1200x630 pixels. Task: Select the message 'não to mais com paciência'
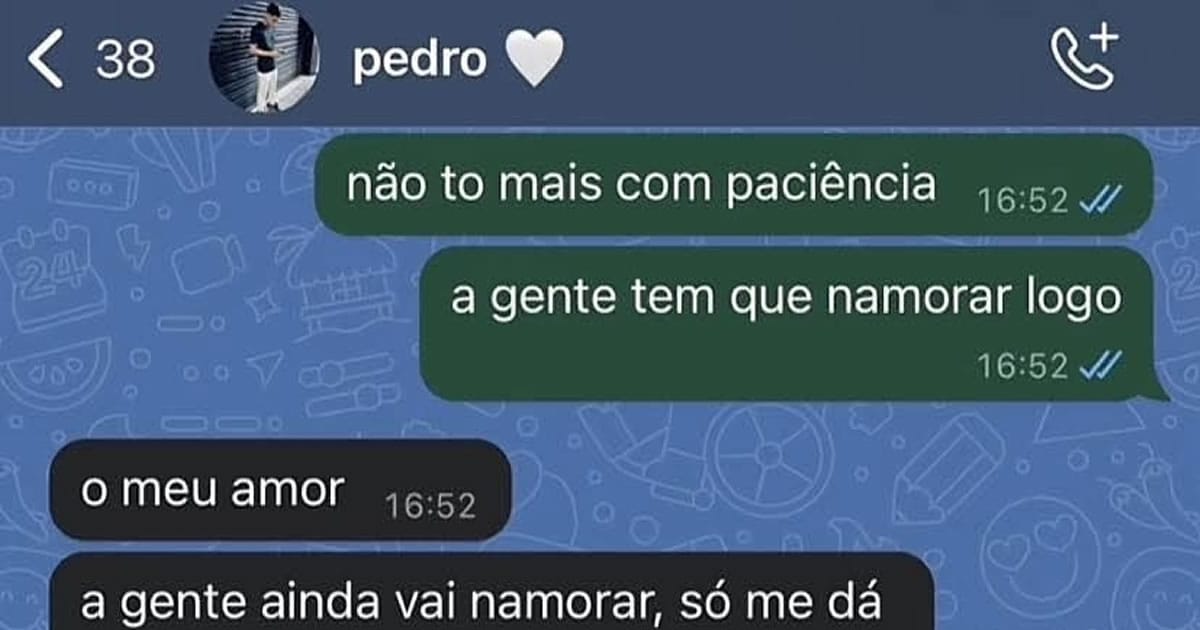[x=734, y=185]
